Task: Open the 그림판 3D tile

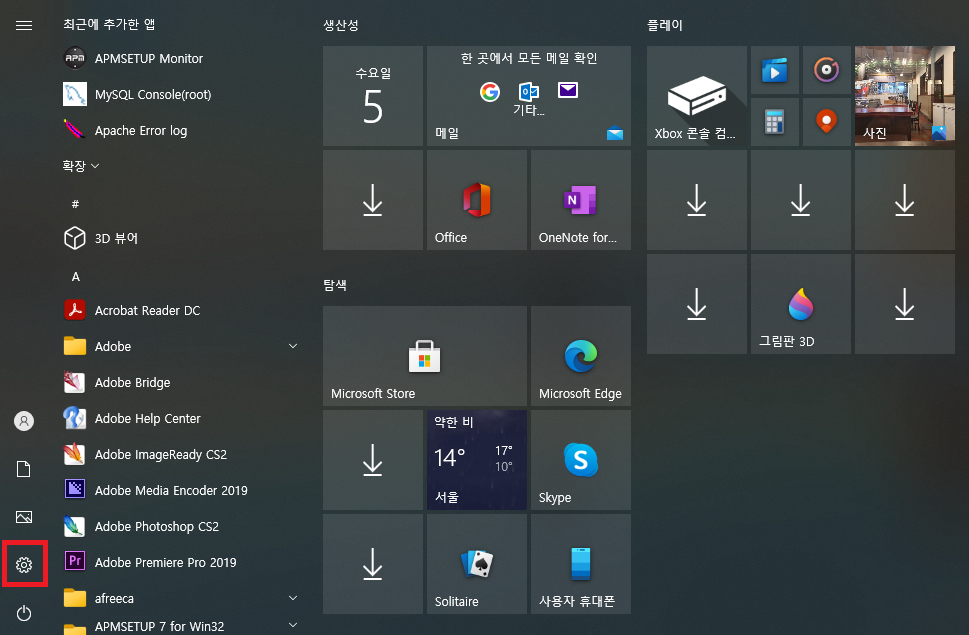Action: click(x=800, y=304)
